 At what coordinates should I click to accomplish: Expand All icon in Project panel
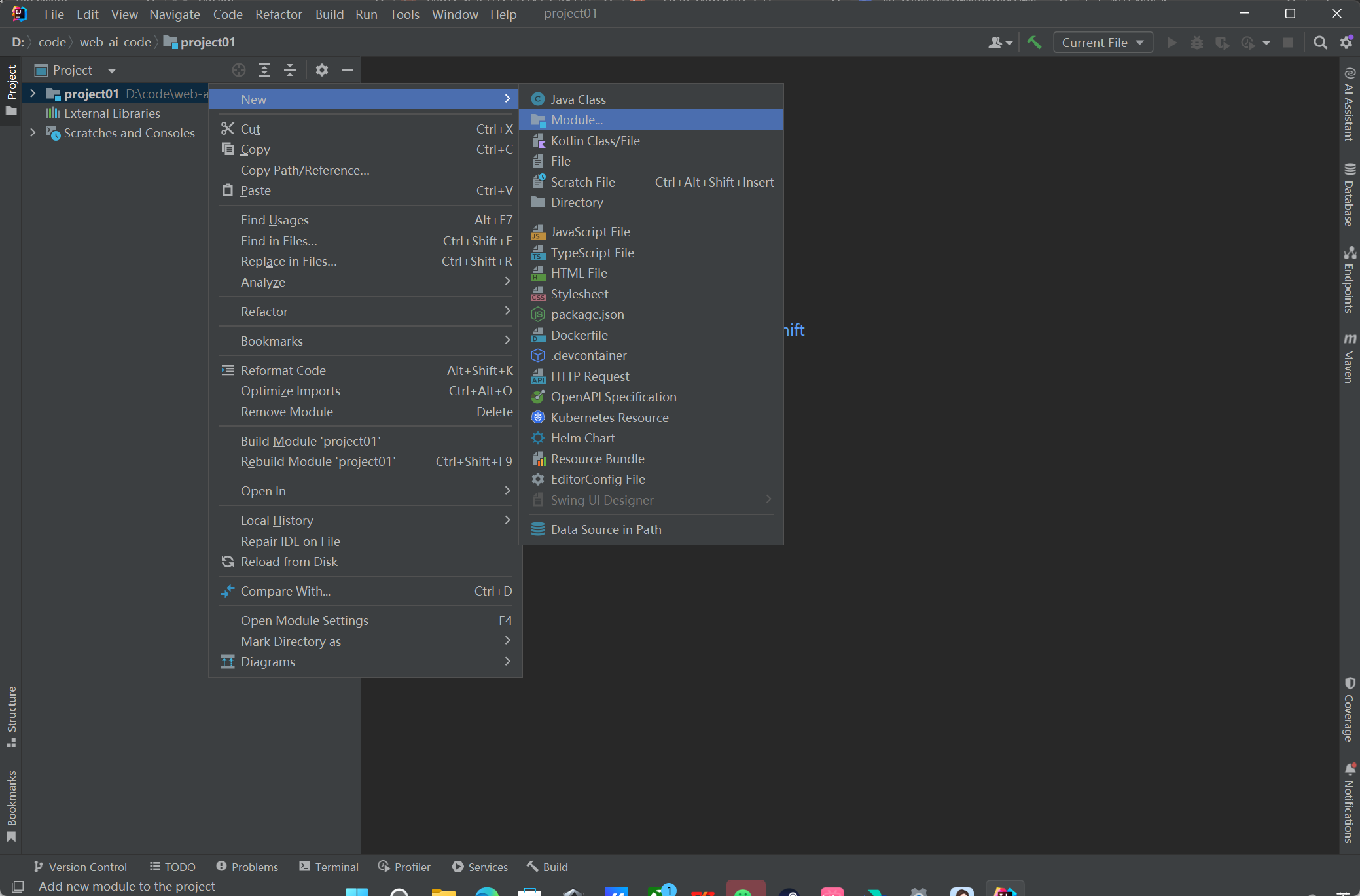(x=264, y=70)
